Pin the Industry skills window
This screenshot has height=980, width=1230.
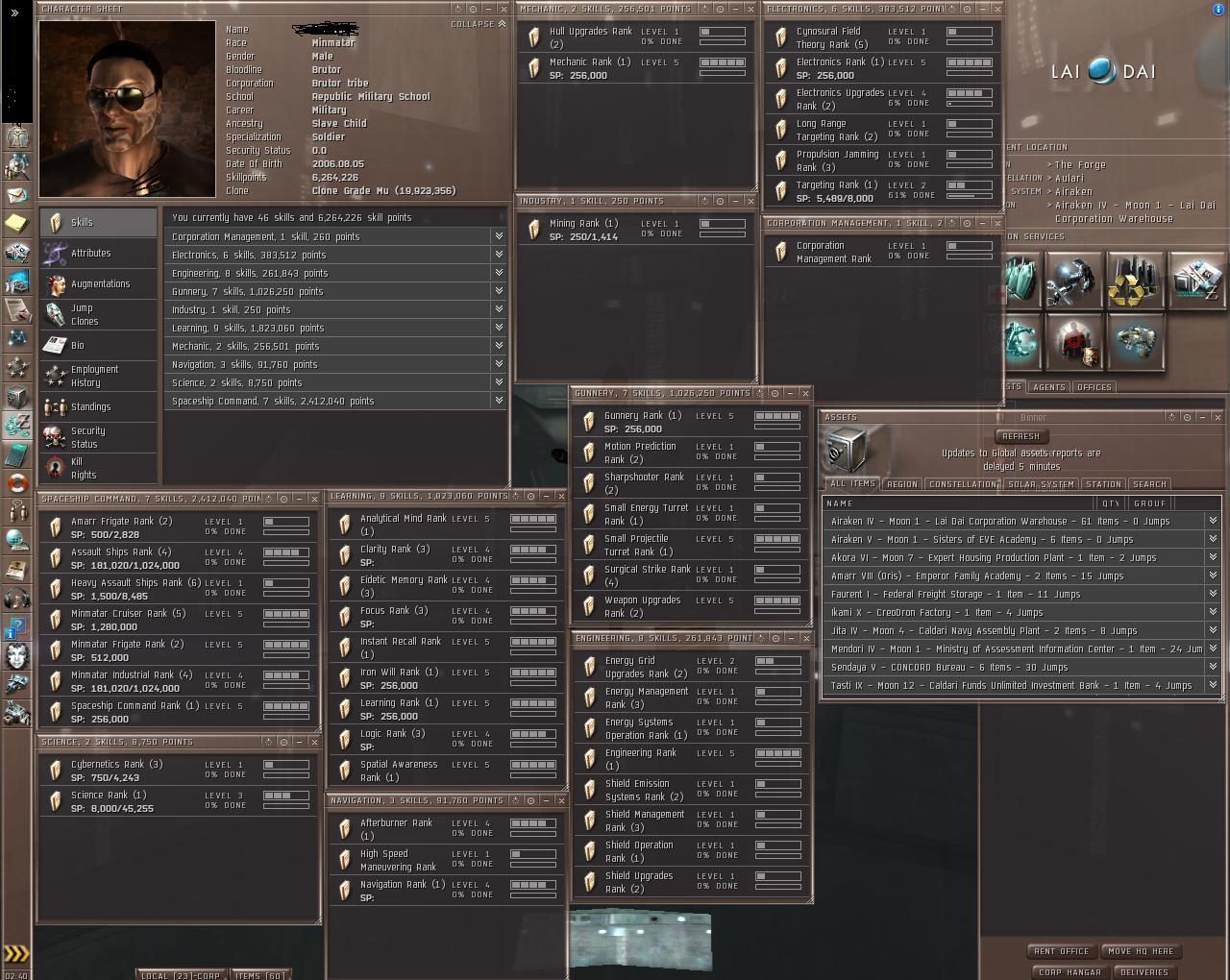click(x=720, y=201)
